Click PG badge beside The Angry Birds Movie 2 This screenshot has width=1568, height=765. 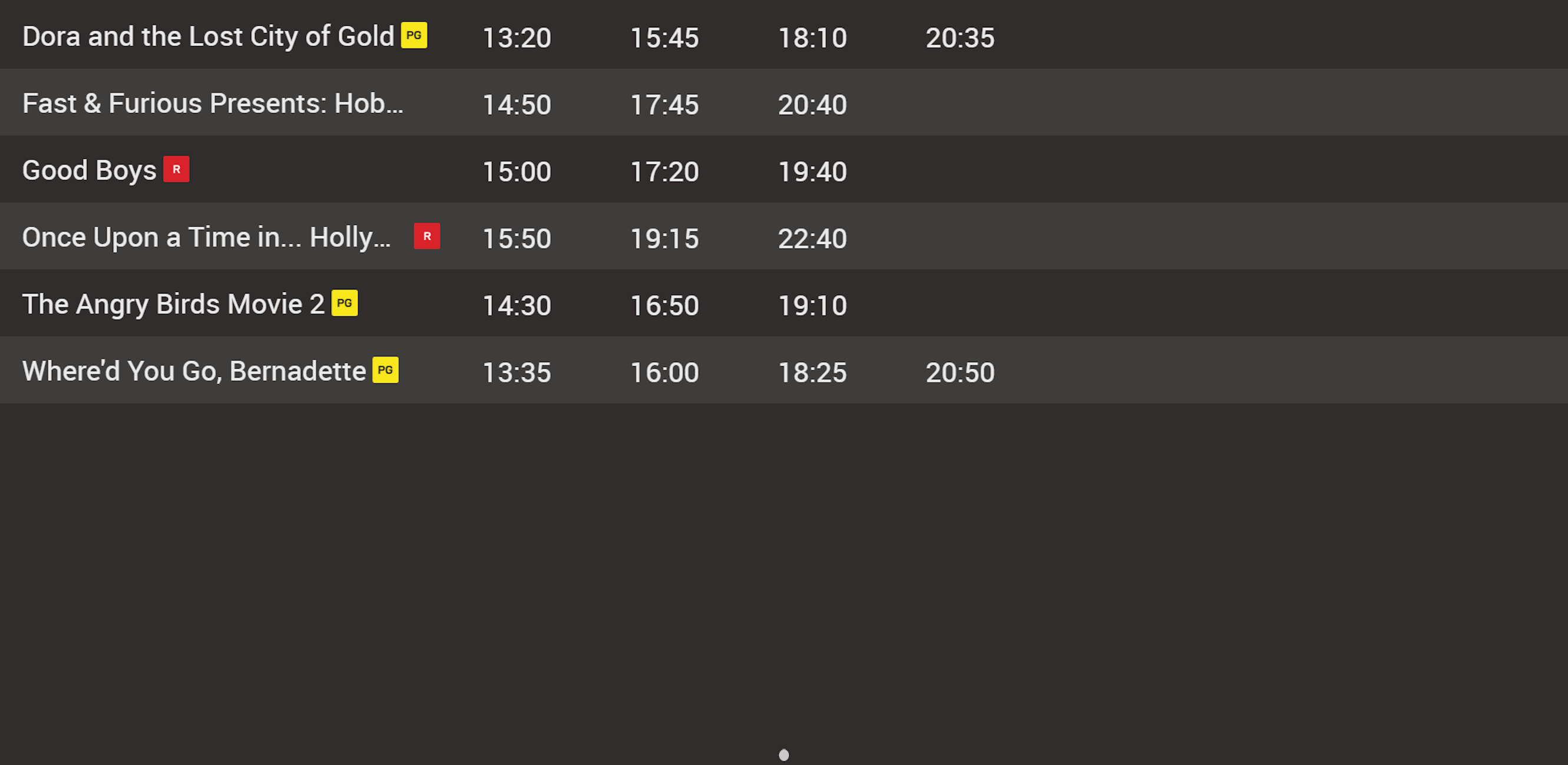tap(345, 303)
